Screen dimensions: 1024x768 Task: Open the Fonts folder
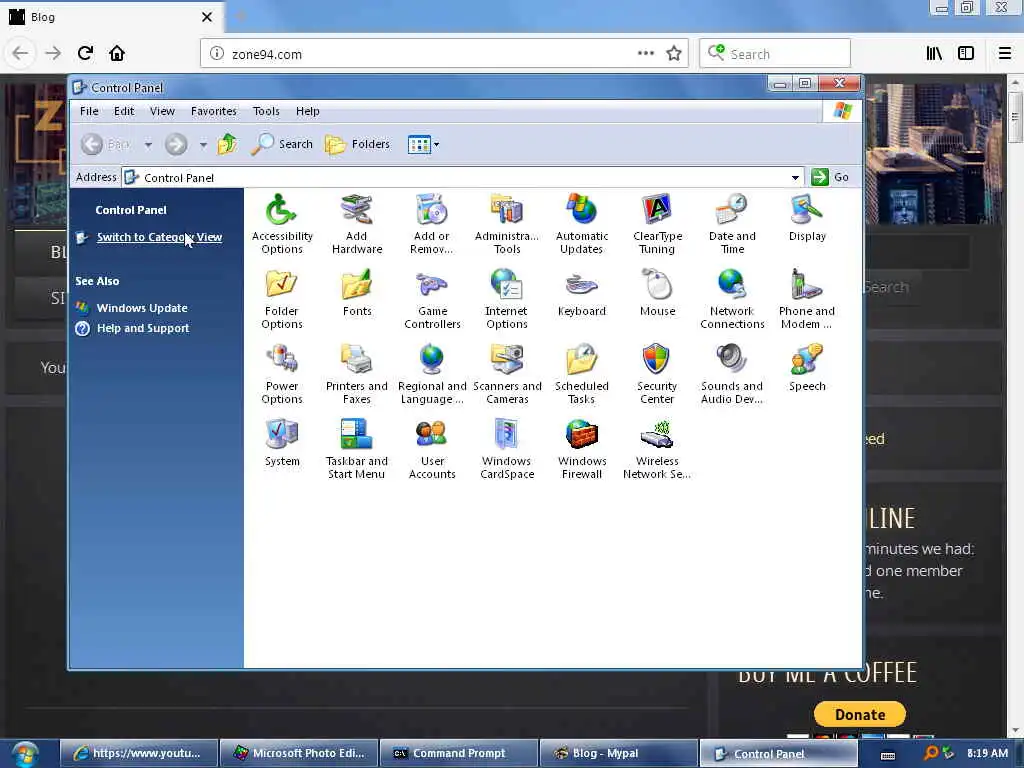pos(357,293)
